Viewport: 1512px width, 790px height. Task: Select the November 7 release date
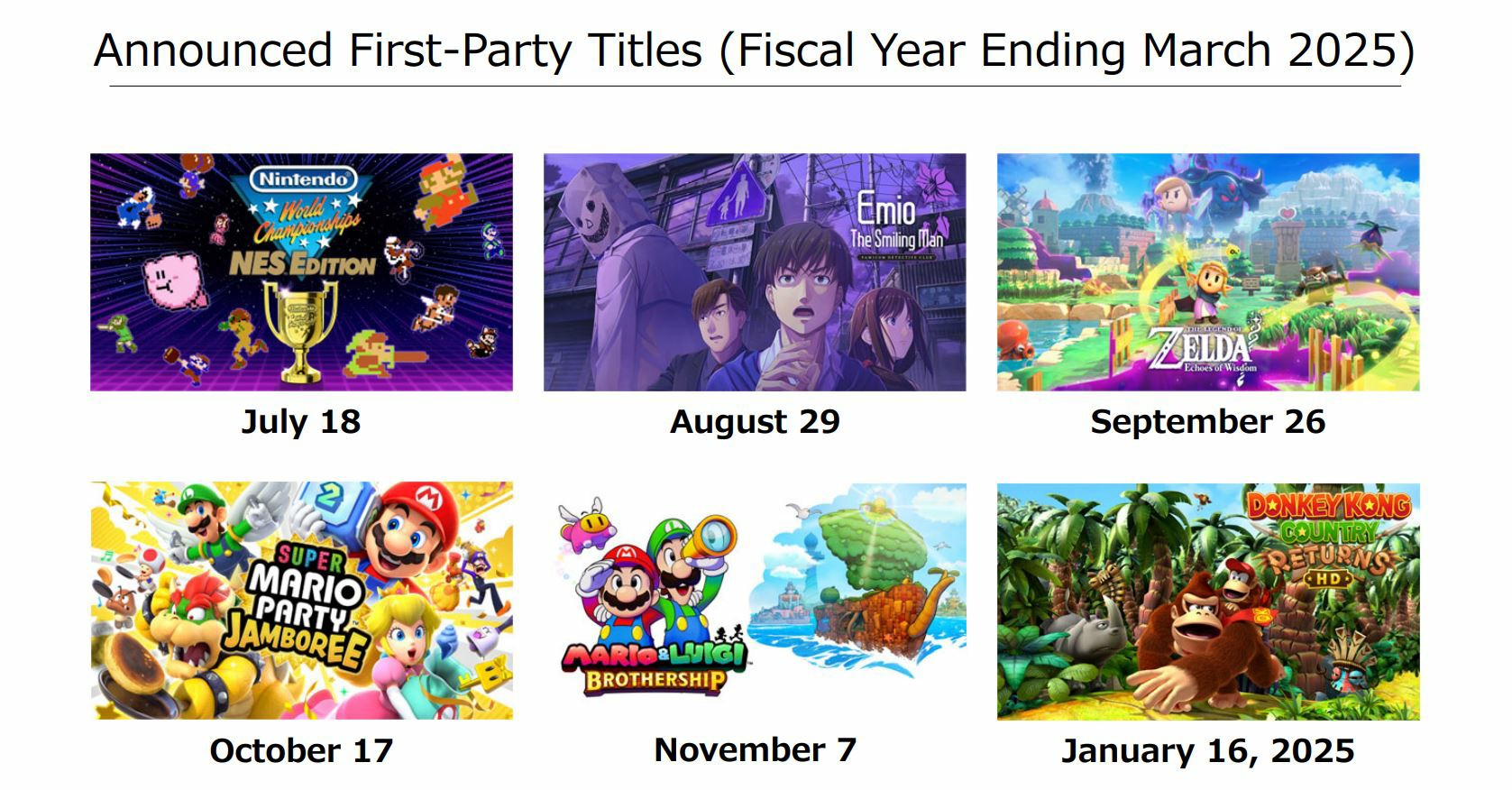[755, 749]
